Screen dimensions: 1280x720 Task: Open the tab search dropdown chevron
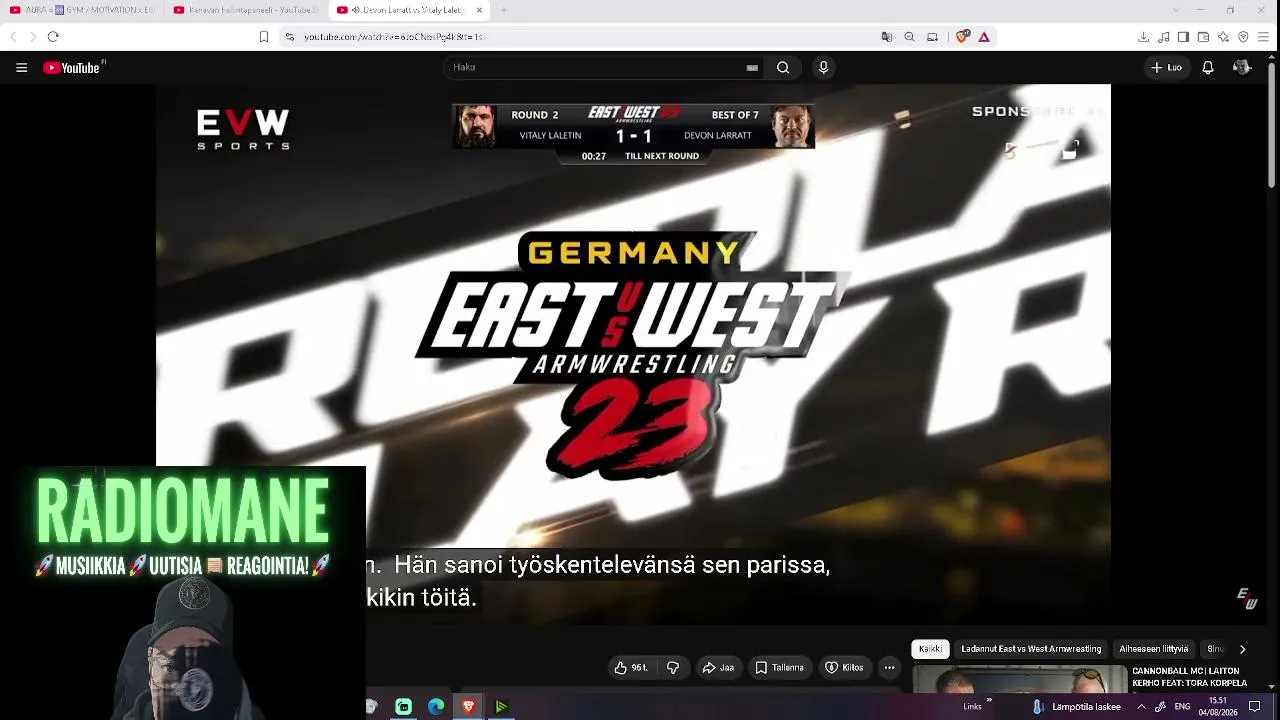click(1174, 10)
